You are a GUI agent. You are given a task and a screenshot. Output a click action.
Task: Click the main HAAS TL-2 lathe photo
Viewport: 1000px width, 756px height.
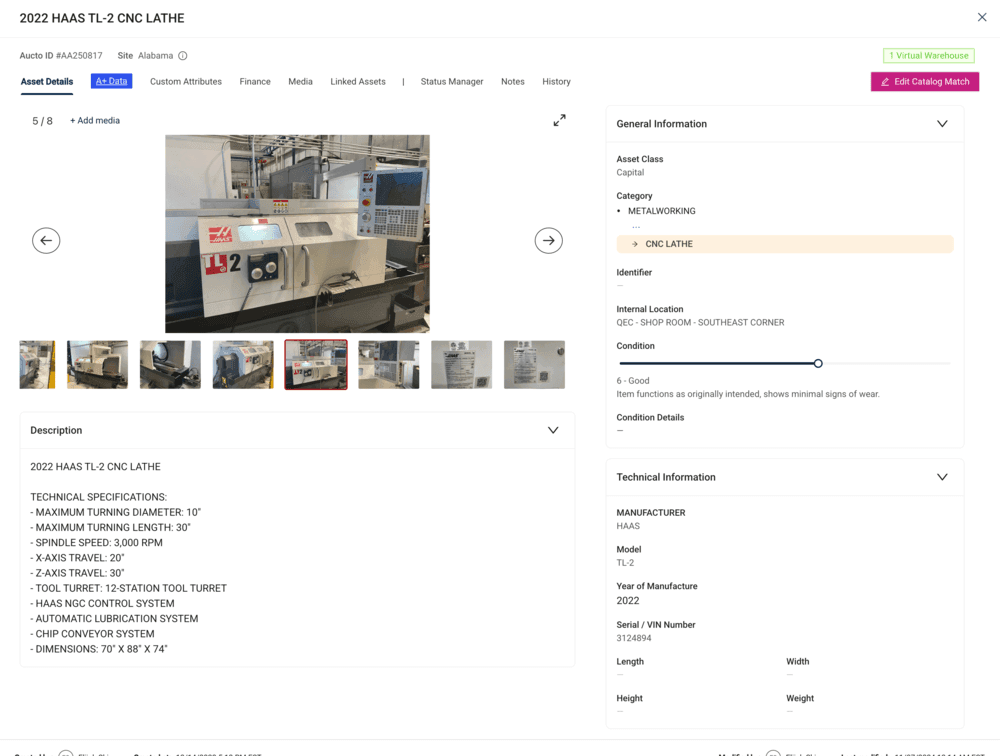click(297, 233)
